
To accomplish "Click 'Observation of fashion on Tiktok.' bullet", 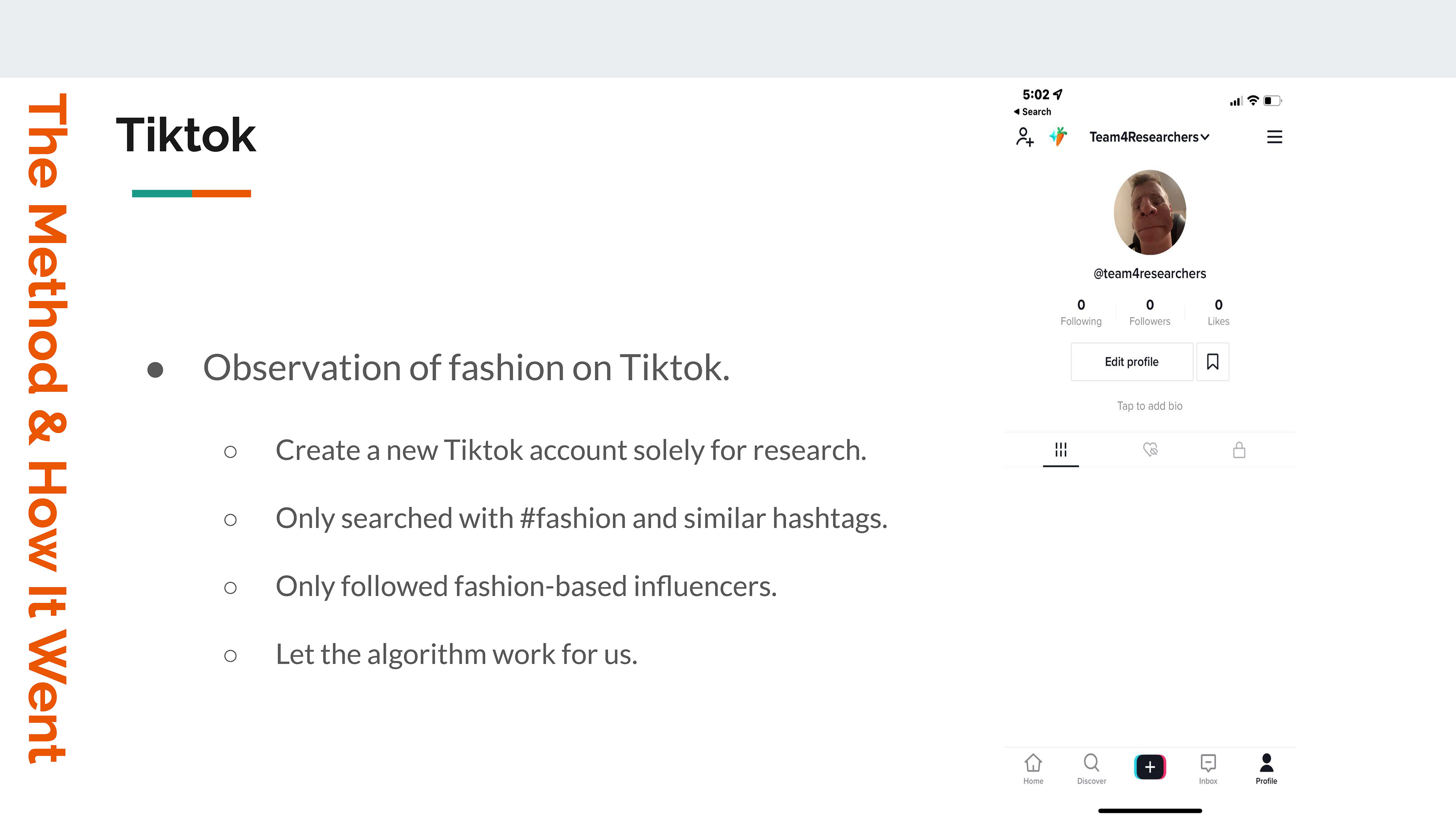I will click(466, 368).
